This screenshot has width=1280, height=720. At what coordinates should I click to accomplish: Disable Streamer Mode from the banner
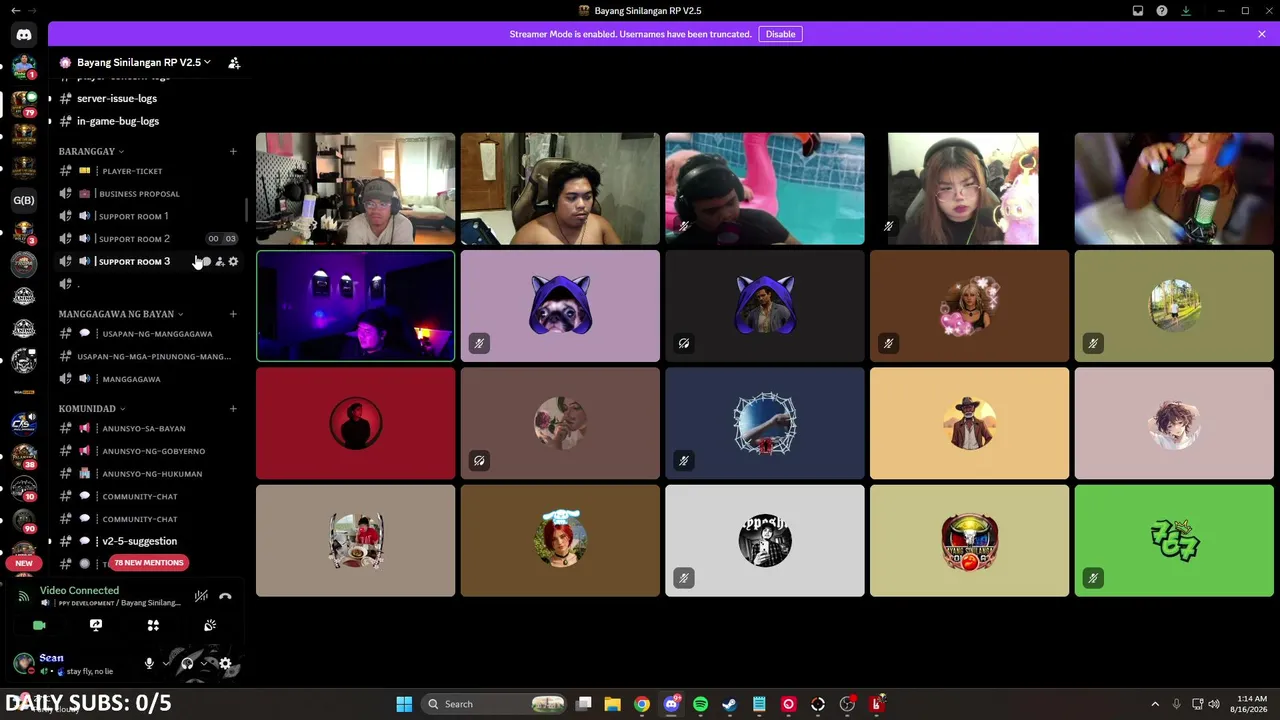click(780, 34)
